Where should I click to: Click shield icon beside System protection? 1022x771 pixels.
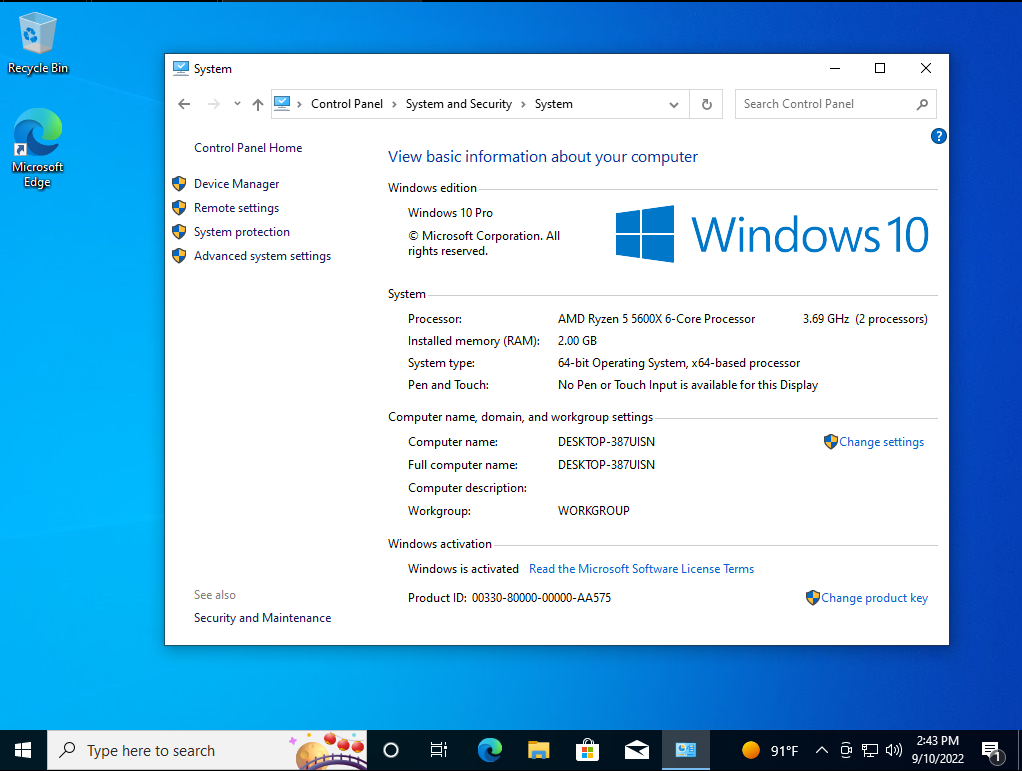pyautogui.click(x=179, y=232)
